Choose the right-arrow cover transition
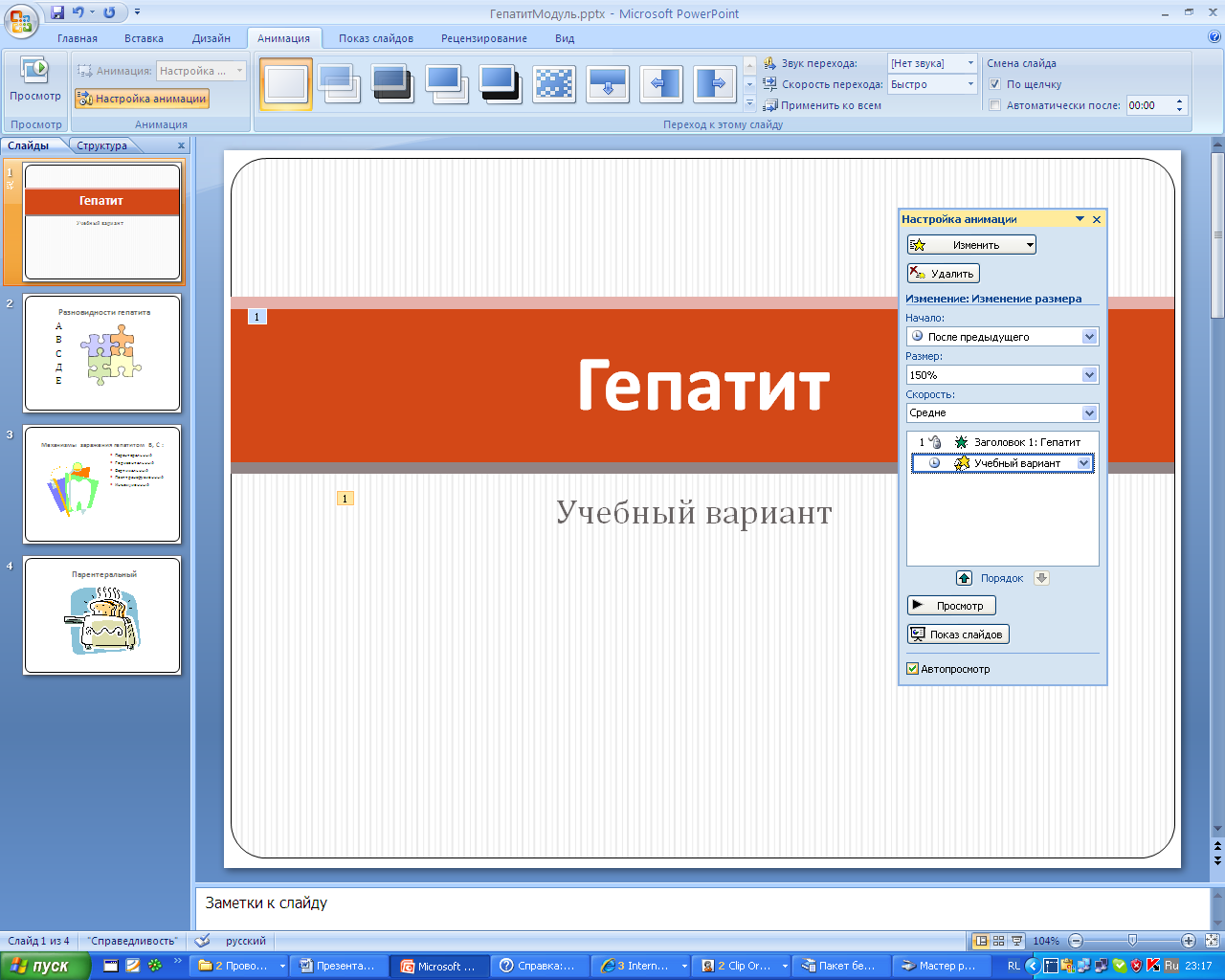 (x=715, y=84)
